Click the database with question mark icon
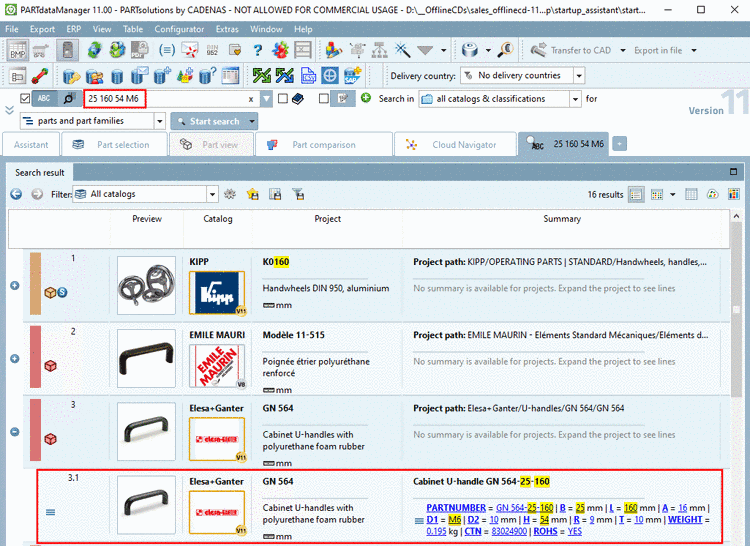 [x=208, y=76]
